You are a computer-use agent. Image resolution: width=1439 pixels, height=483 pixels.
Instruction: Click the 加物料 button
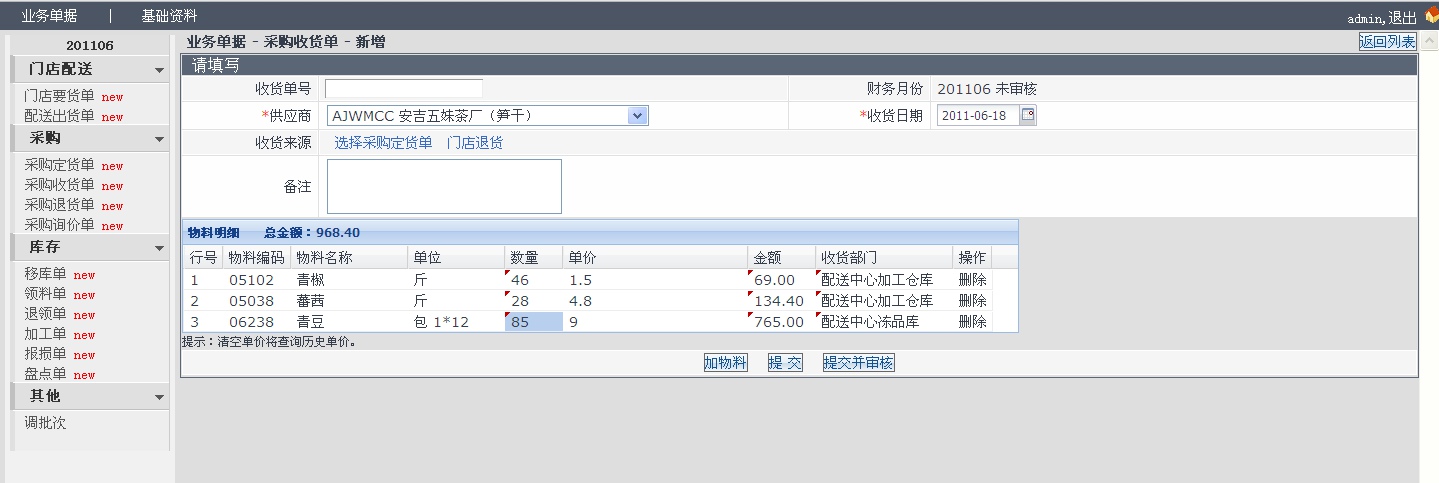click(x=725, y=363)
